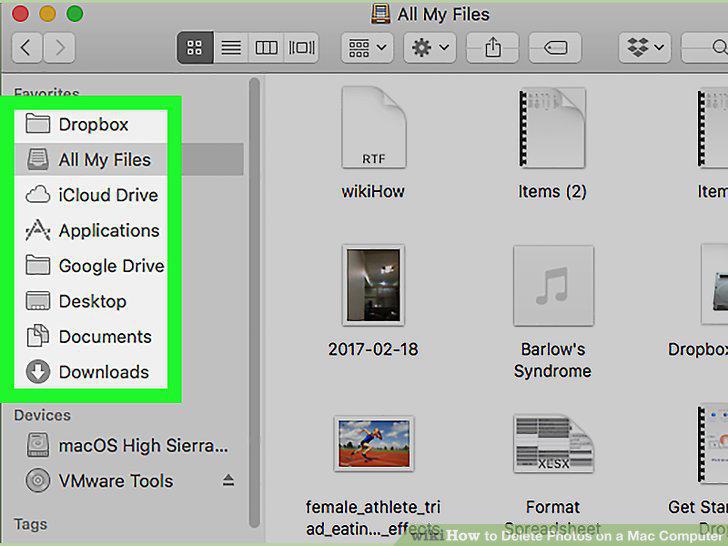Go forward with the right arrow button

click(59, 47)
